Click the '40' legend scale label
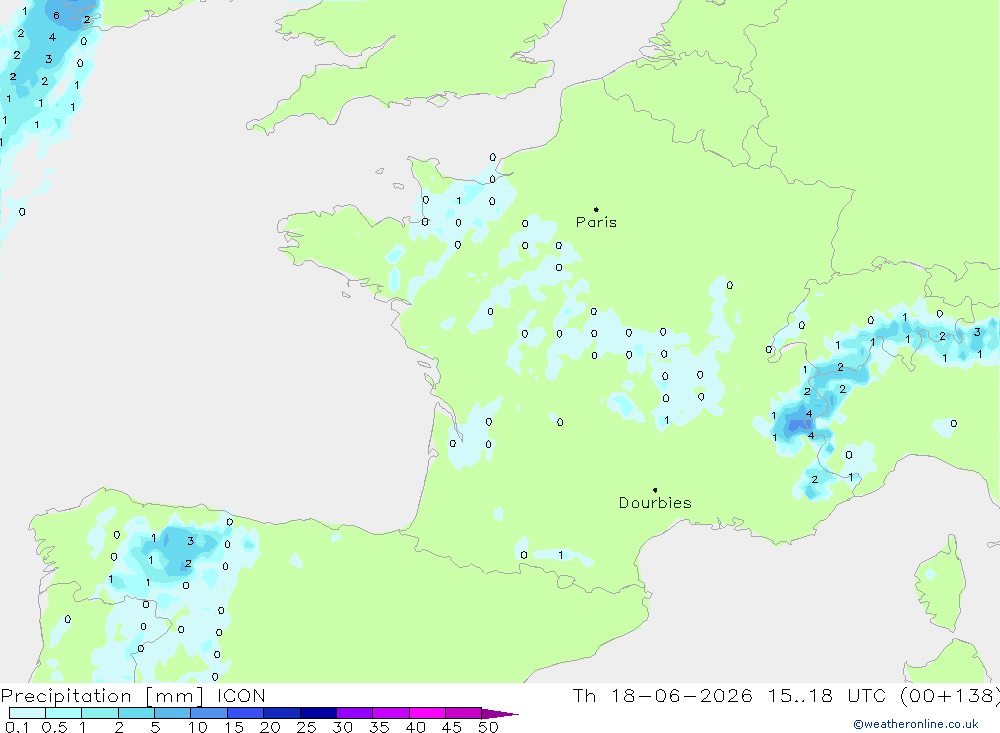 click(415, 727)
